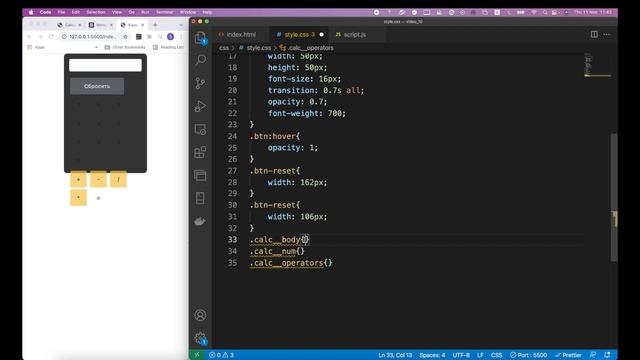Open the browser profile avatar
640x360 pixels.
click(171, 37)
